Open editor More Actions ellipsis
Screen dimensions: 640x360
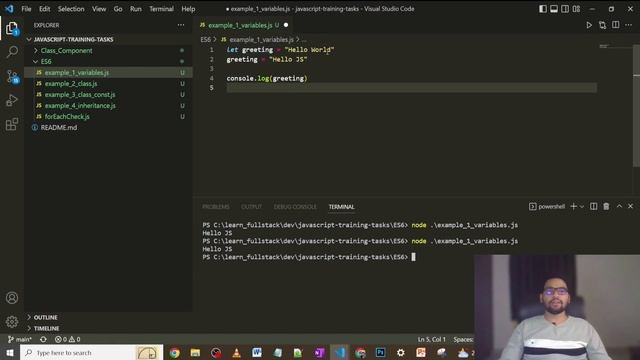[629, 25]
